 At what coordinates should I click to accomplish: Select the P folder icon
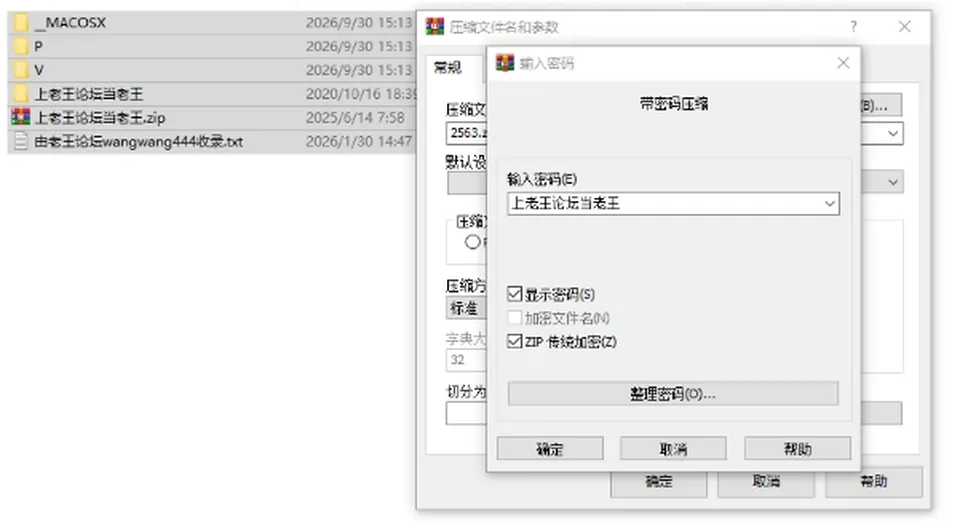[x=21, y=46]
